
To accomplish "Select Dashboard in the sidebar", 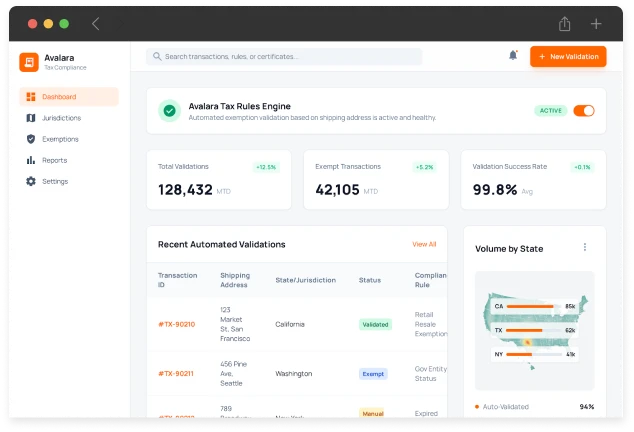I will pos(68,97).
